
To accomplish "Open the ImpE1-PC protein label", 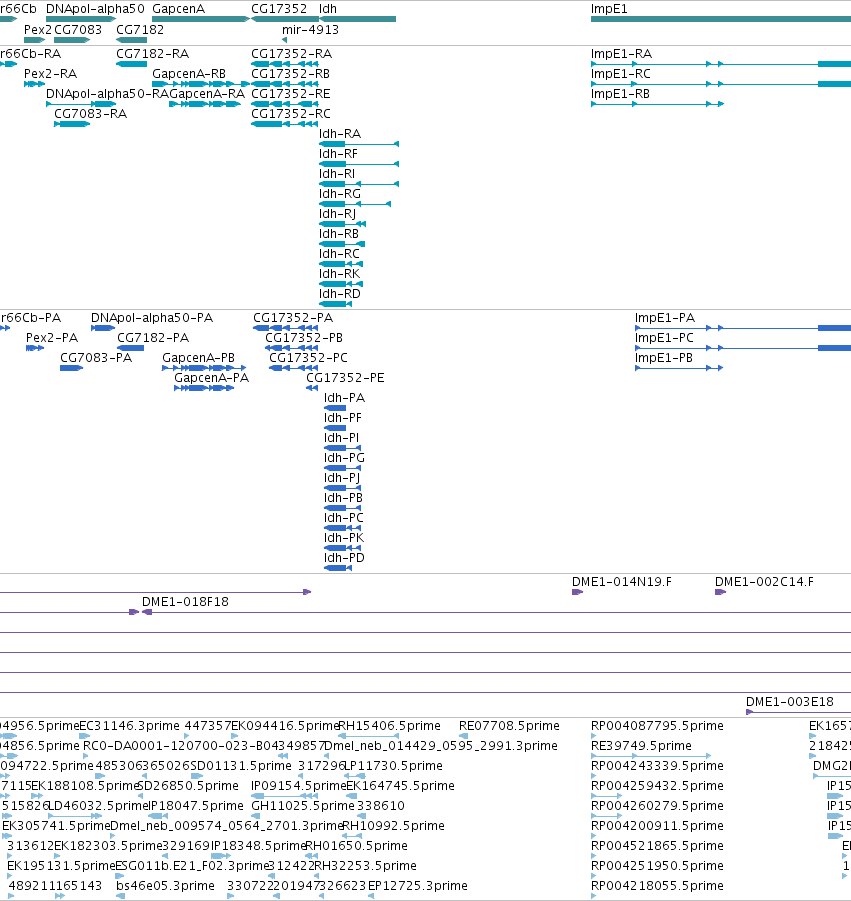I will [x=664, y=338].
